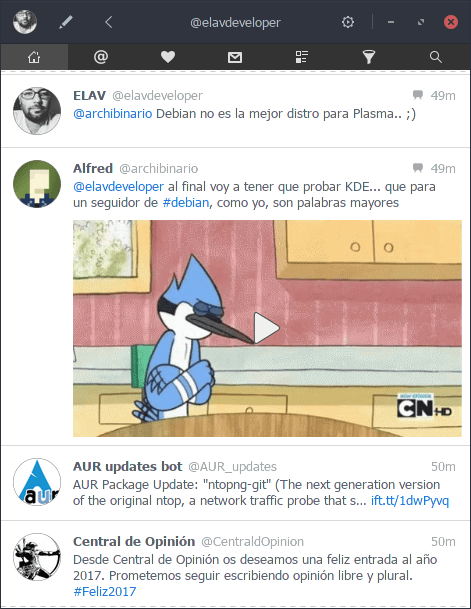Go back using the left arrow
The width and height of the screenshot is (471, 609).
[x=109, y=22]
